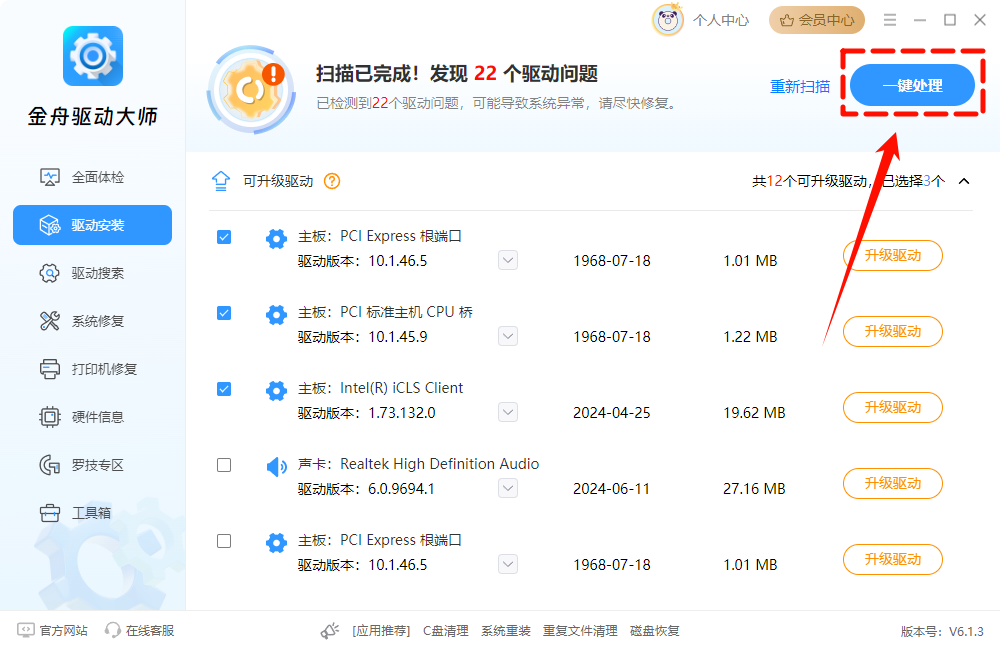The width and height of the screenshot is (1000, 650).
Task: Click the speaker icon of Realtek audio
Action: coord(276,467)
